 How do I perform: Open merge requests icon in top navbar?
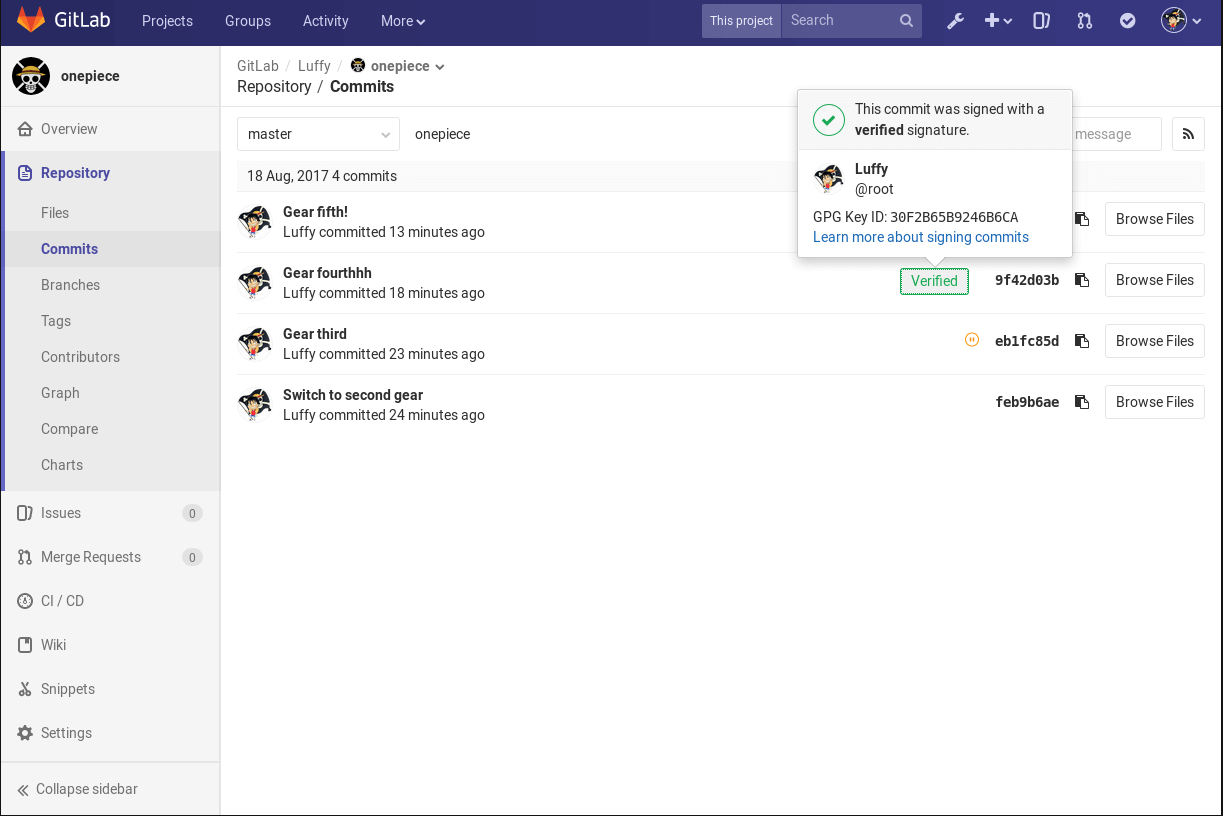tap(1084, 21)
